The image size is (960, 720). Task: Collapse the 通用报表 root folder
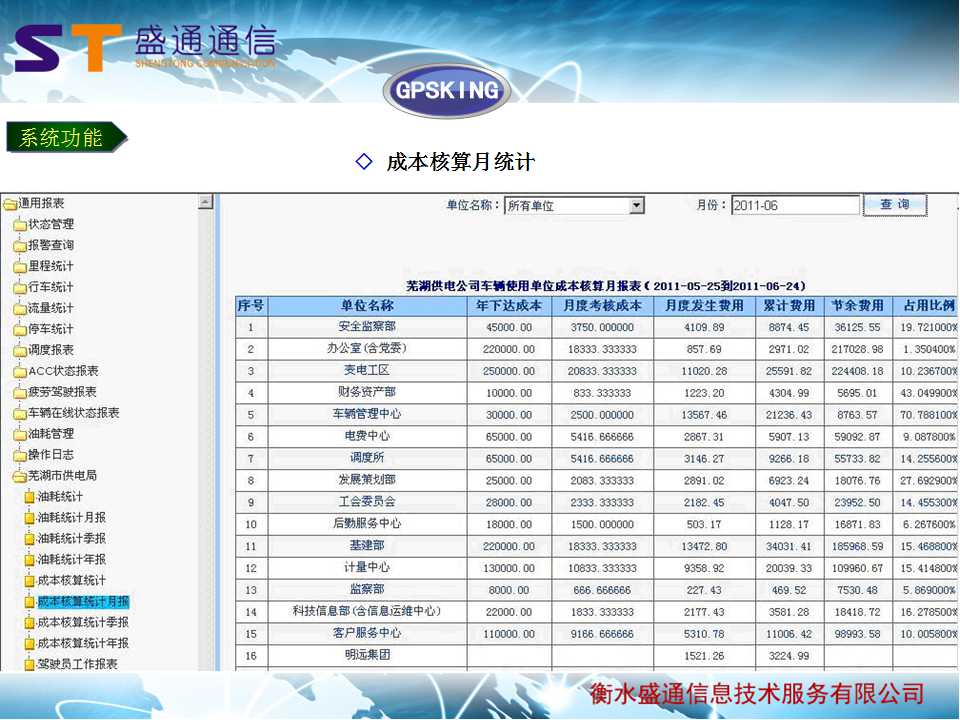coord(10,204)
